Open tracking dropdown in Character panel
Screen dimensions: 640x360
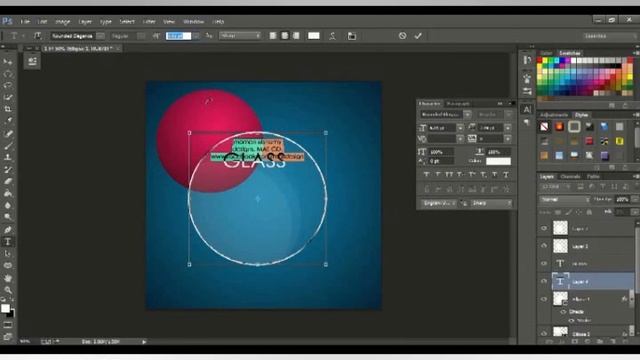(x=508, y=139)
